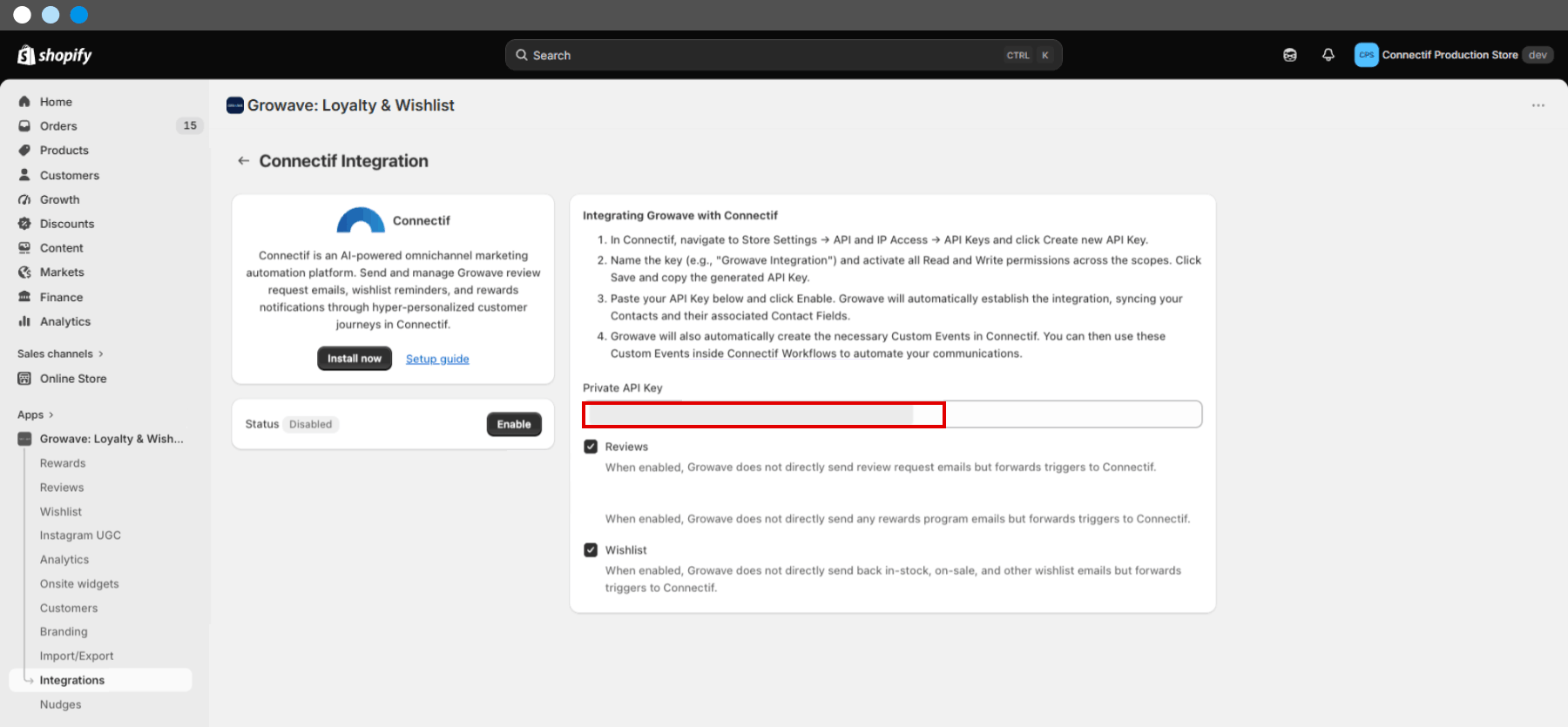Viewport: 1568px width, 727px height.
Task: Open Nudges in the Growave submenu
Action: click(x=60, y=704)
